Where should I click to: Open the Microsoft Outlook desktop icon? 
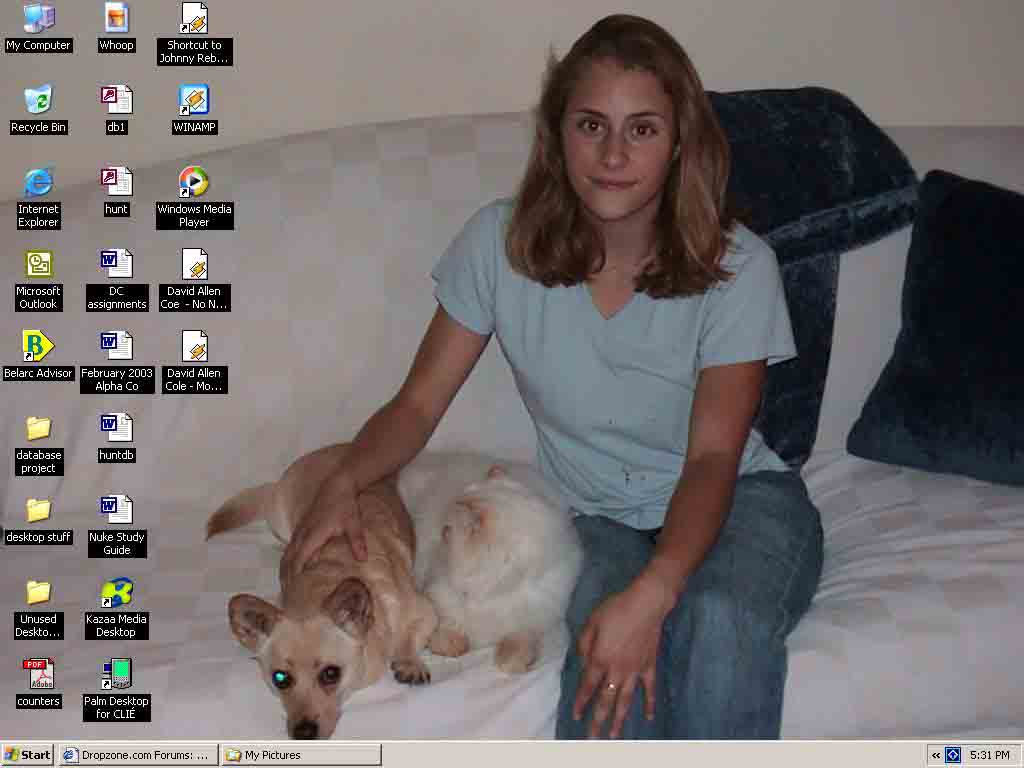pyautogui.click(x=38, y=265)
